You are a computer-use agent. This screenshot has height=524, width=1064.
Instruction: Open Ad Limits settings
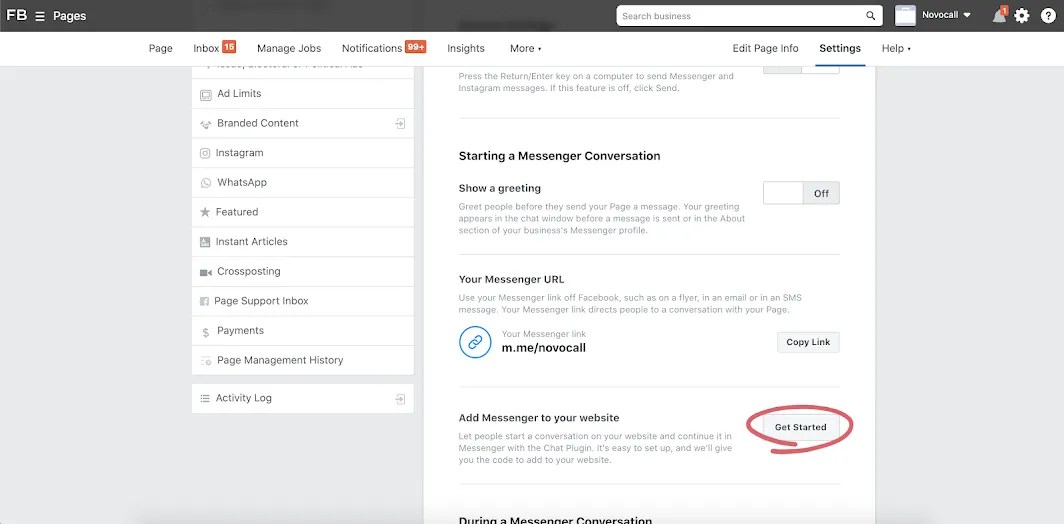(303, 94)
